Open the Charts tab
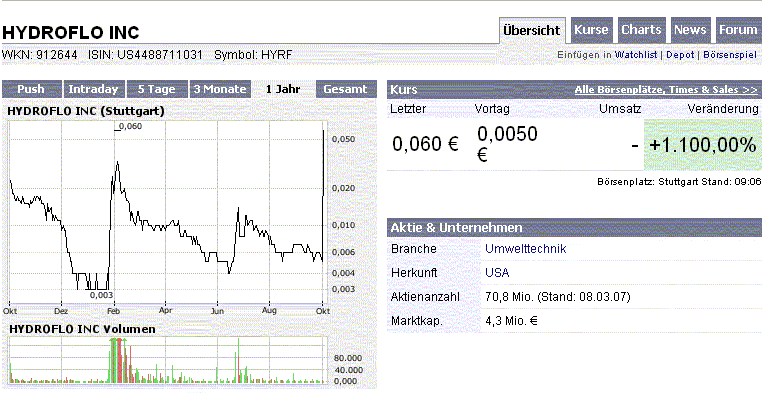 (x=641, y=30)
